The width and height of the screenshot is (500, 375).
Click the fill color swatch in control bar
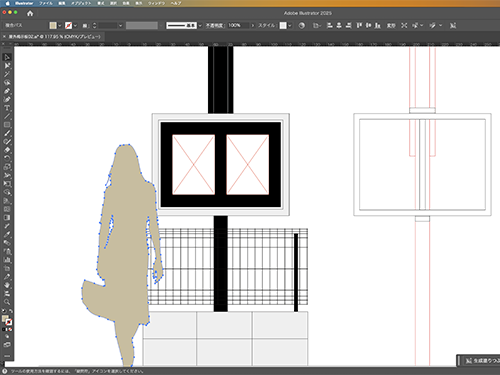click(53, 25)
